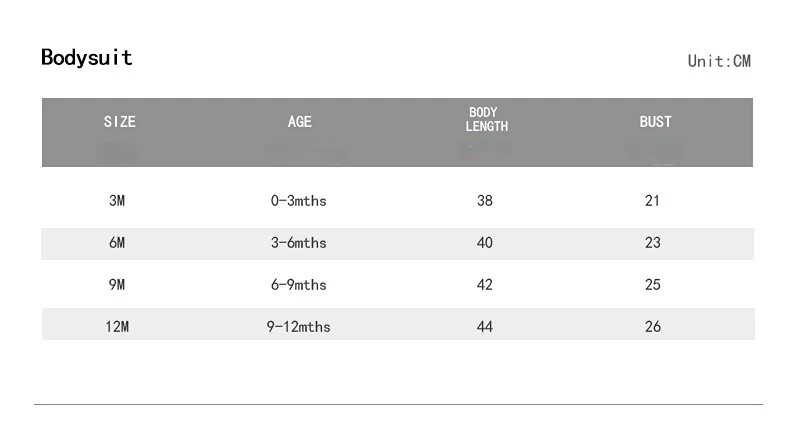800x429 pixels.
Task: Click the 6M size cell
Action: (x=117, y=242)
